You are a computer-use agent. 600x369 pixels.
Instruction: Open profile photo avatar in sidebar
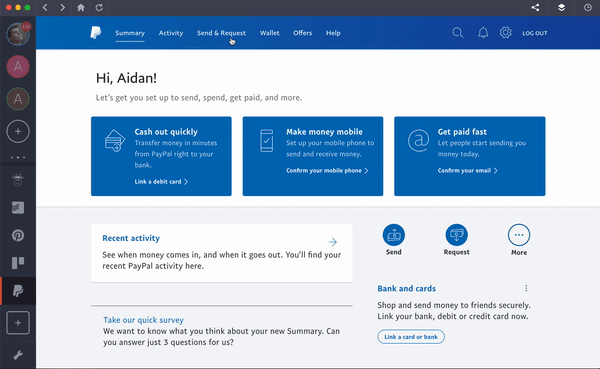click(18, 34)
